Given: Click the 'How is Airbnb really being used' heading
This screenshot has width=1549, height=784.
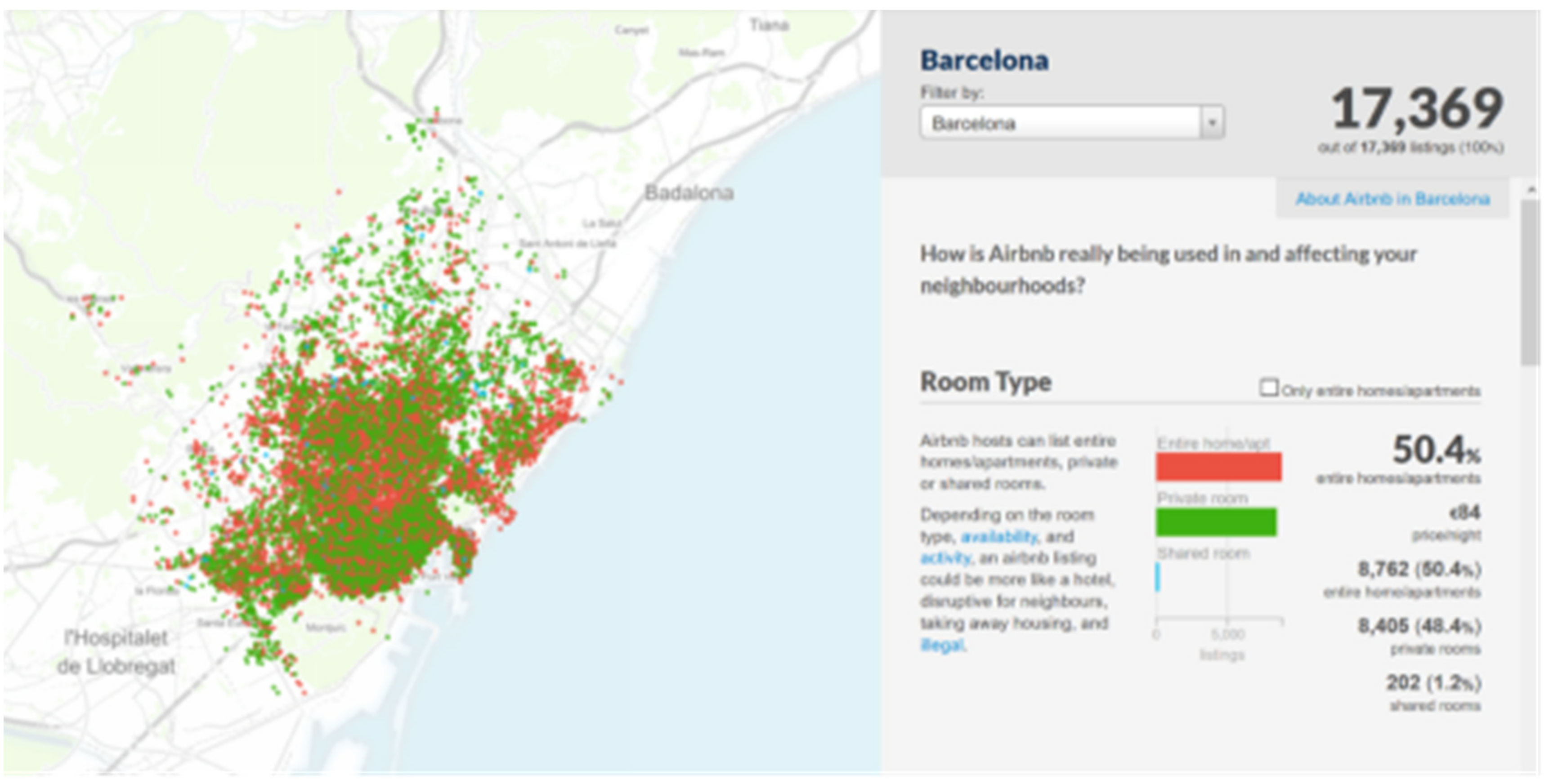Looking at the screenshot, I should pyautogui.click(x=1168, y=269).
